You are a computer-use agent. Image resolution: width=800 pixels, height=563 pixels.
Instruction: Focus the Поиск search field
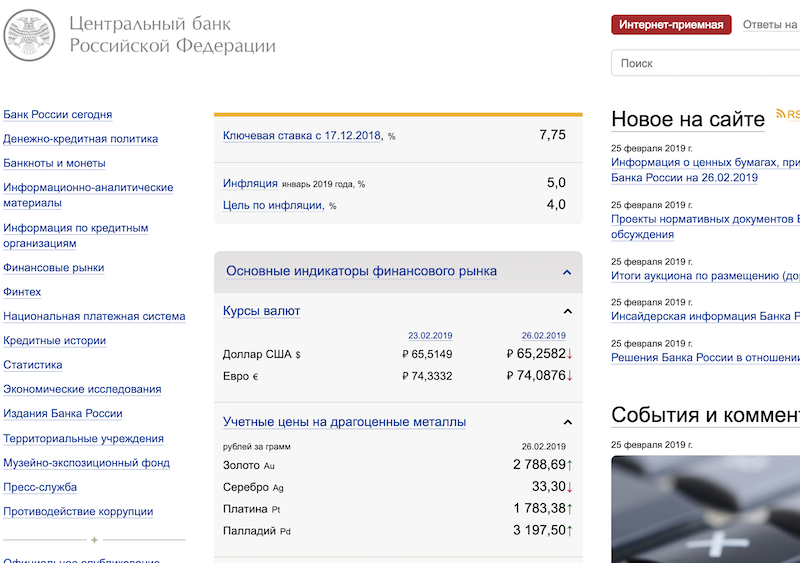706,63
